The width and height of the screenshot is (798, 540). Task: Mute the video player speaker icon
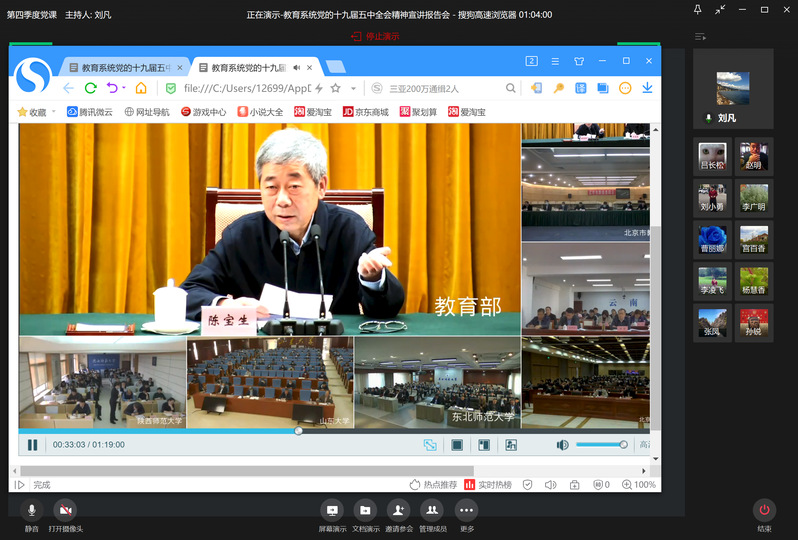562,445
